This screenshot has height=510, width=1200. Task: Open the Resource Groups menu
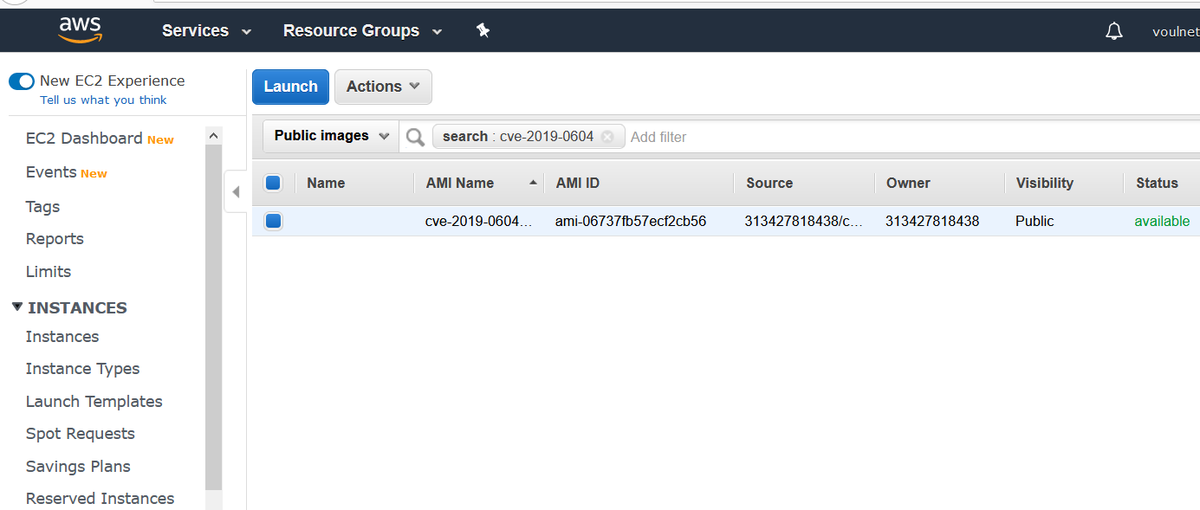point(362,31)
